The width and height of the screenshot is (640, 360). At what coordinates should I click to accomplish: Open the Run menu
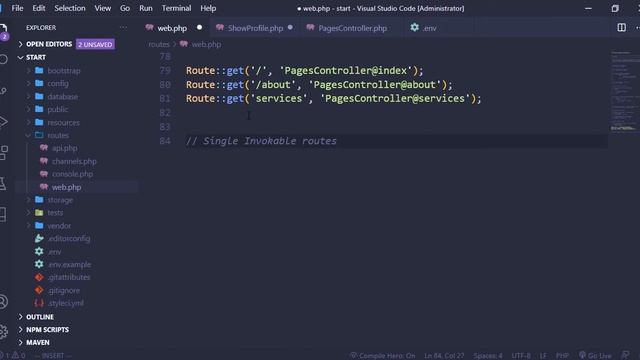point(146,8)
